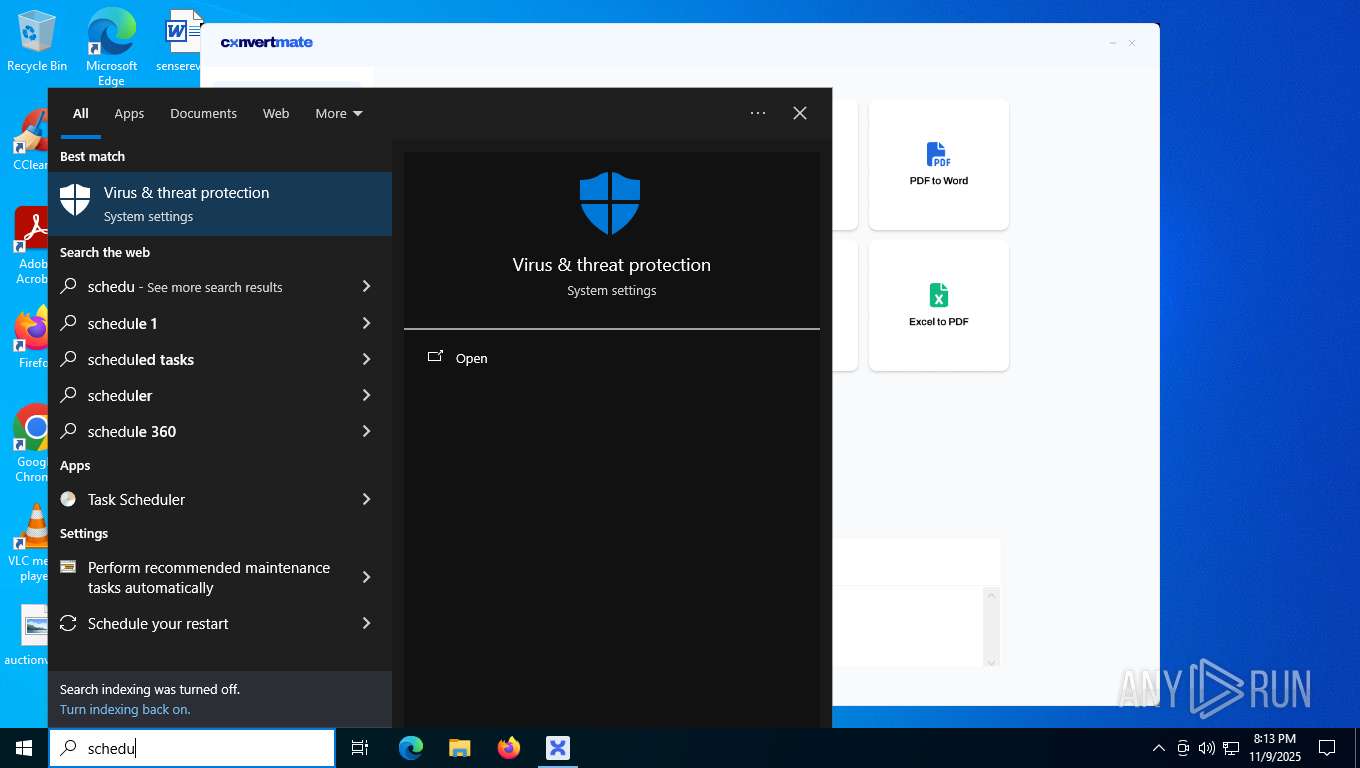Expand the recommended maintenance tasks arrow
The image size is (1360, 768).
[366, 577]
